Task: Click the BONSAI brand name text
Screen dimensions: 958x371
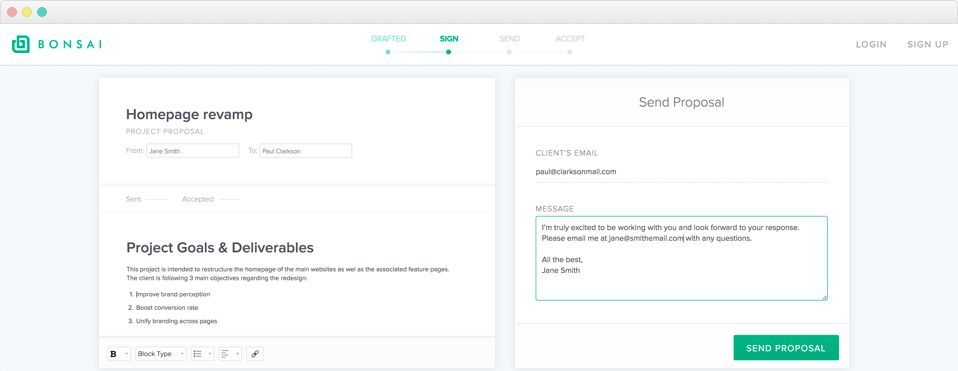Action: (70, 45)
